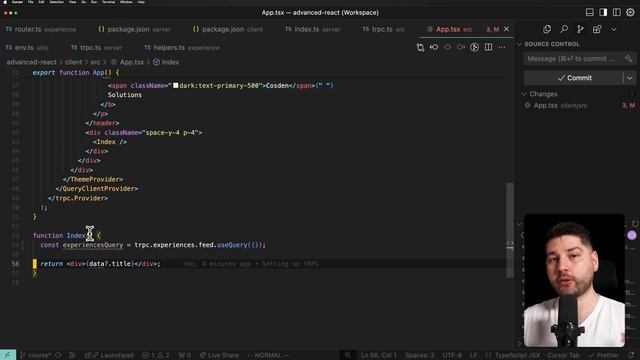Click the generate commit message sparkle icon
This screenshot has width=640, height=360.
(x=629, y=59)
